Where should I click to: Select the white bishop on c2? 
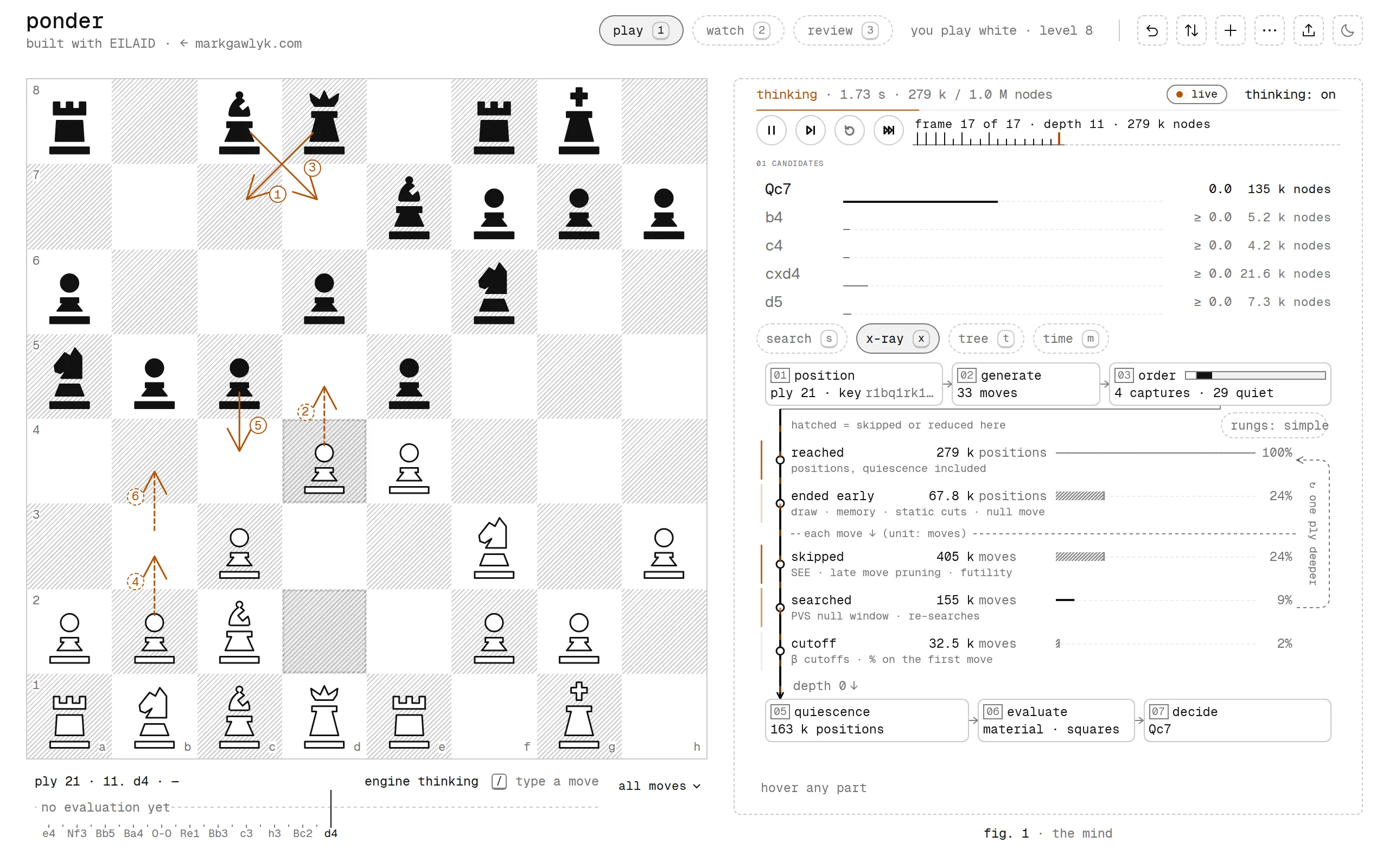point(239,632)
